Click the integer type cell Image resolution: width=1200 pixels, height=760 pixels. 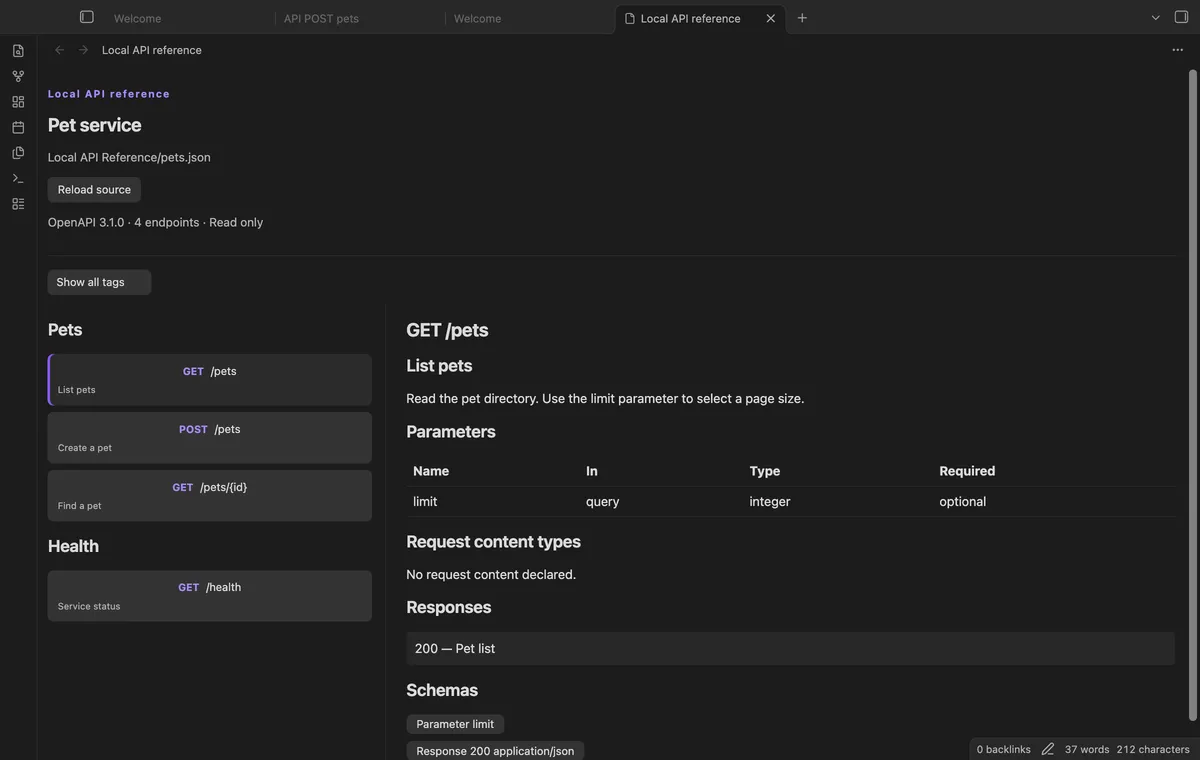coord(770,502)
